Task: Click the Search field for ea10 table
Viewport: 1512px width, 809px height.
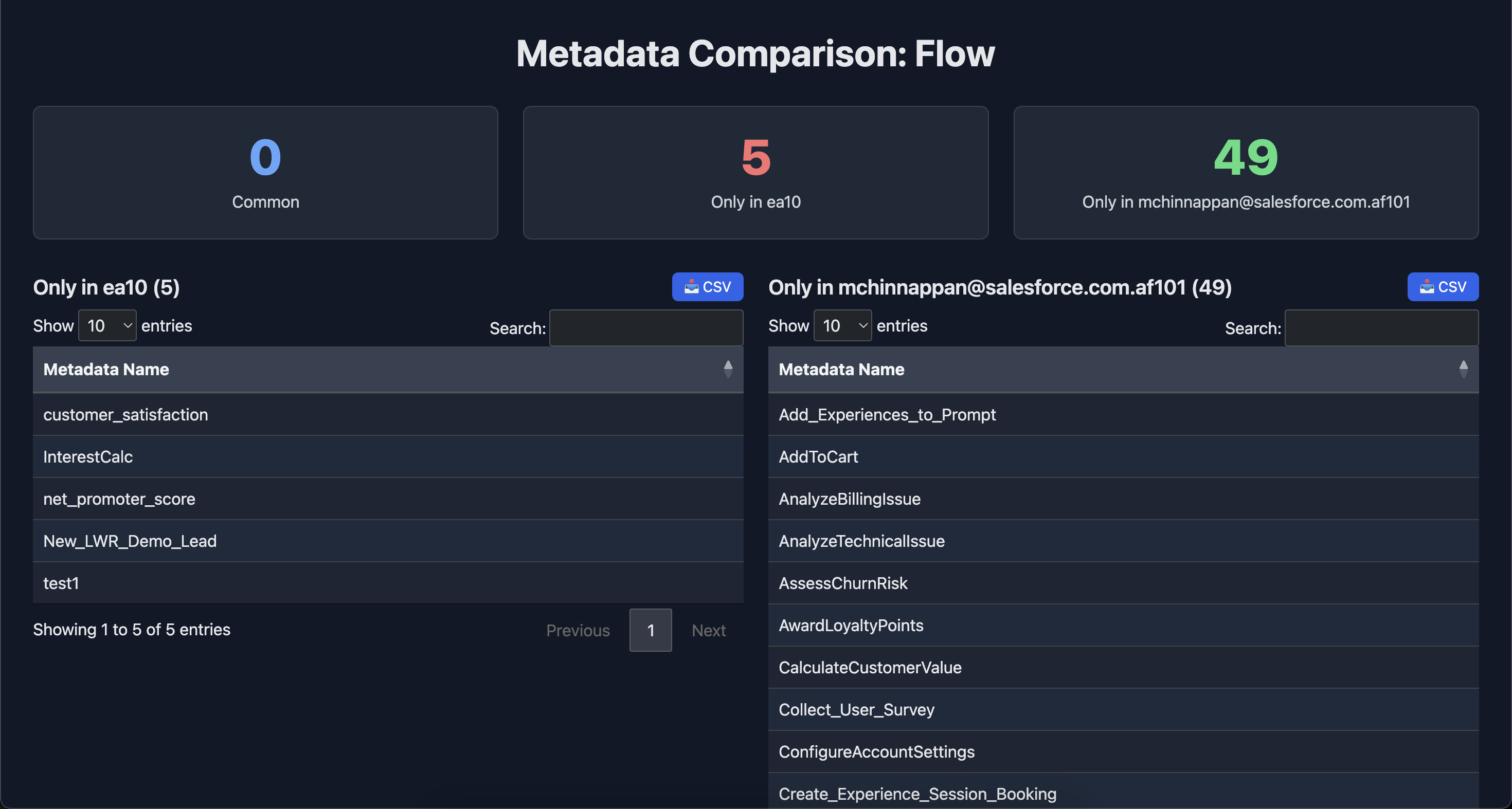Action: pyautogui.click(x=645, y=327)
